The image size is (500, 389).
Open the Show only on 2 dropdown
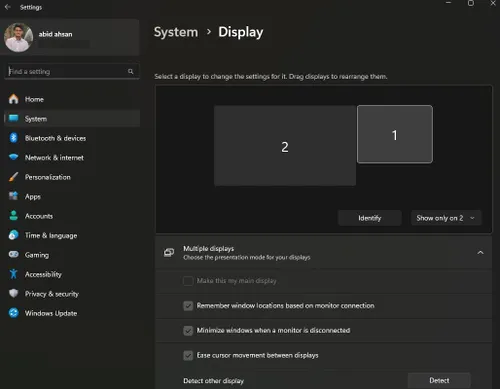click(x=446, y=218)
